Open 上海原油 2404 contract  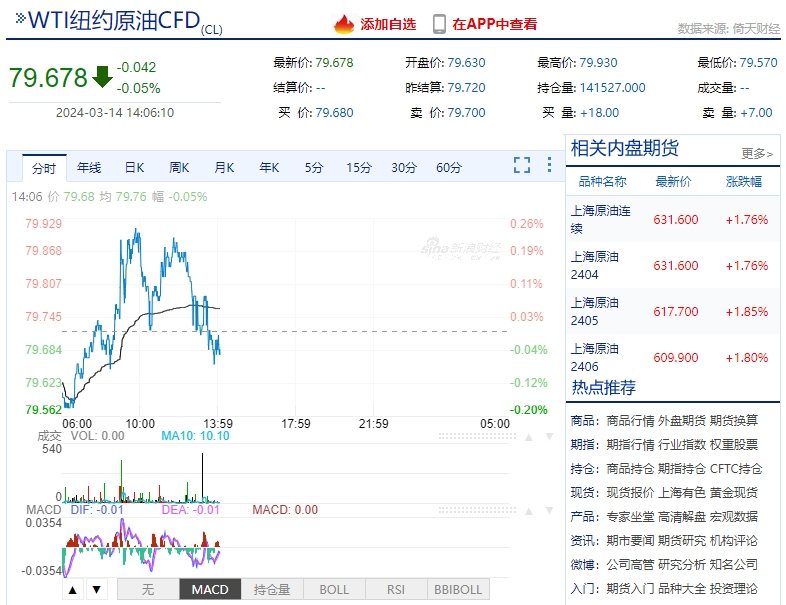[x=673, y=266]
